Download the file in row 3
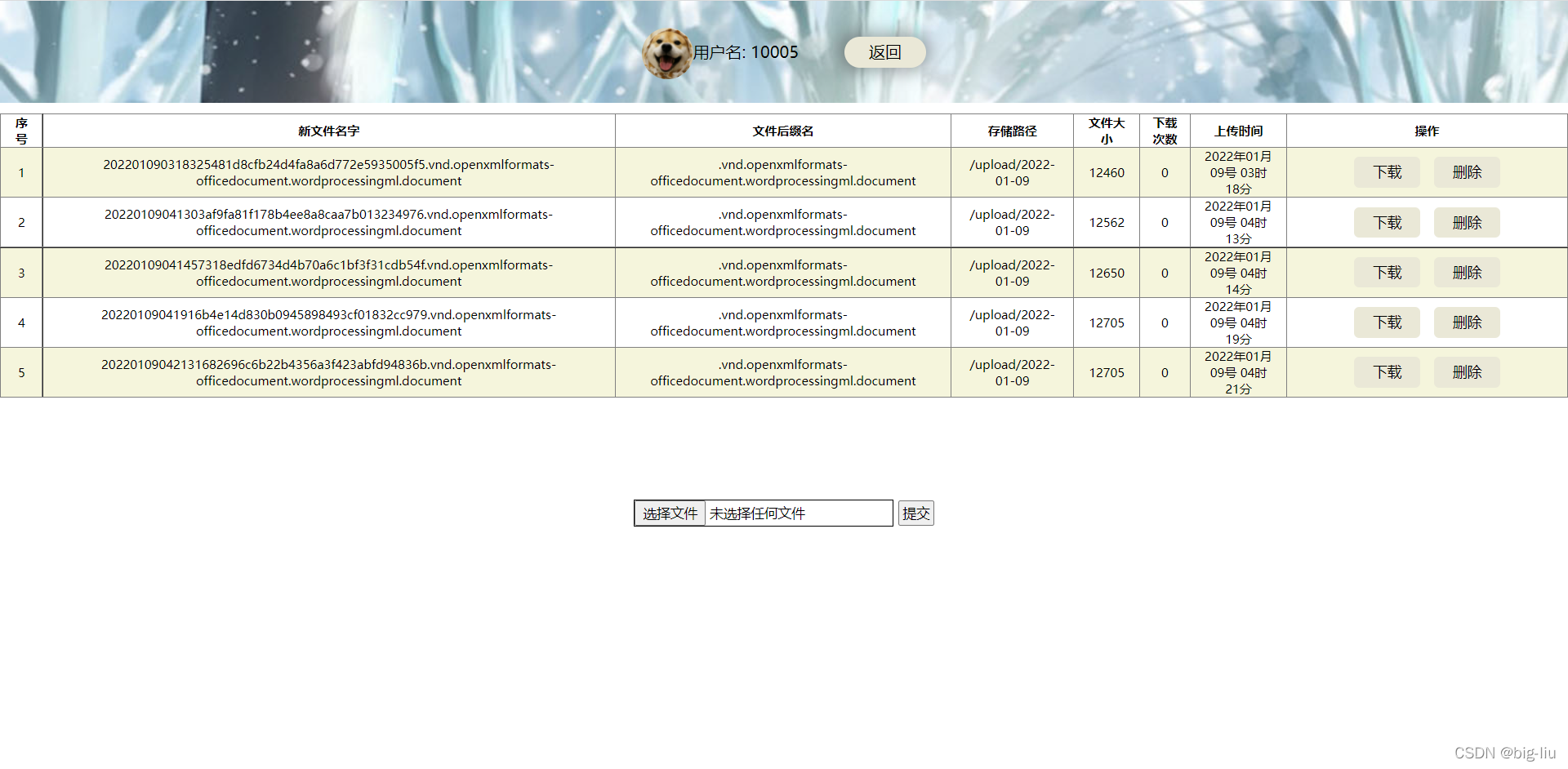 click(1387, 273)
